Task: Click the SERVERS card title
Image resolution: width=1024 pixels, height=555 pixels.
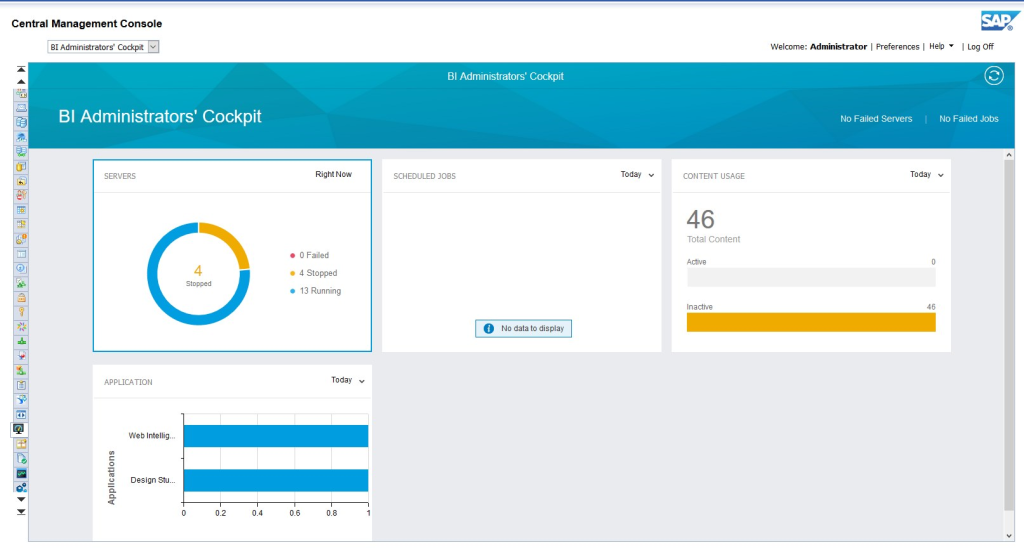Action: point(120,176)
